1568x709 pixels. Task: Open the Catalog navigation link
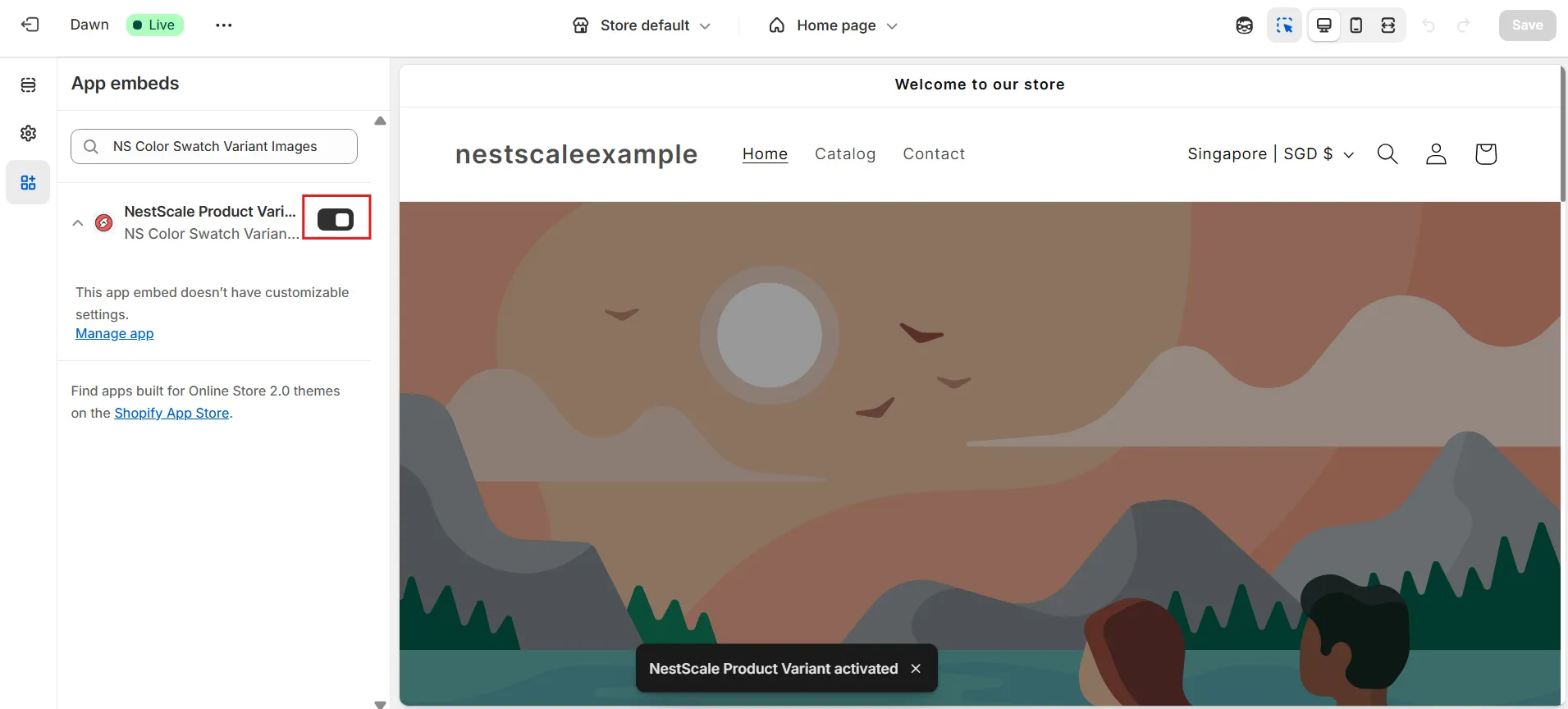point(845,154)
